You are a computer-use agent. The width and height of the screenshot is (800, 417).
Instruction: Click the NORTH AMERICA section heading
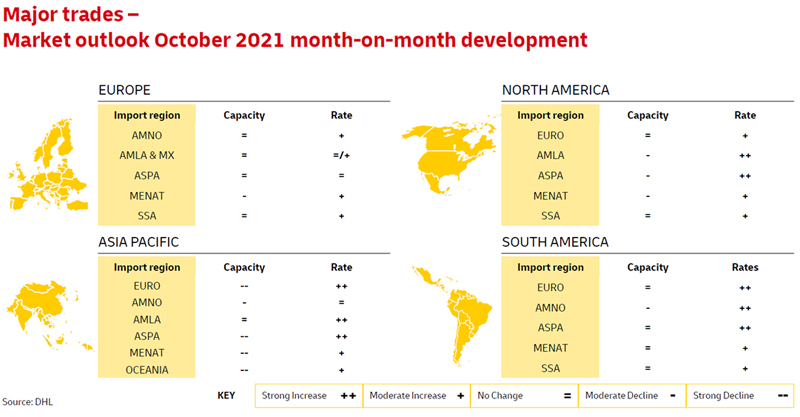tap(555, 91)
